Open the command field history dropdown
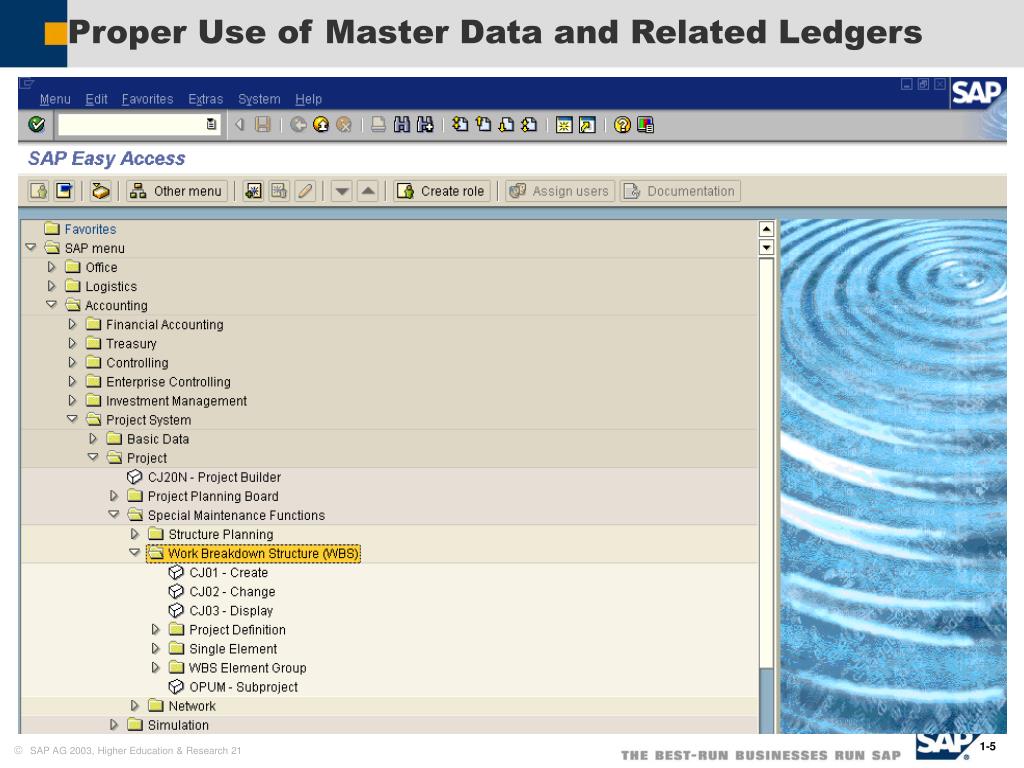This screenshot has height=768, width=1024. coord(212,124)
